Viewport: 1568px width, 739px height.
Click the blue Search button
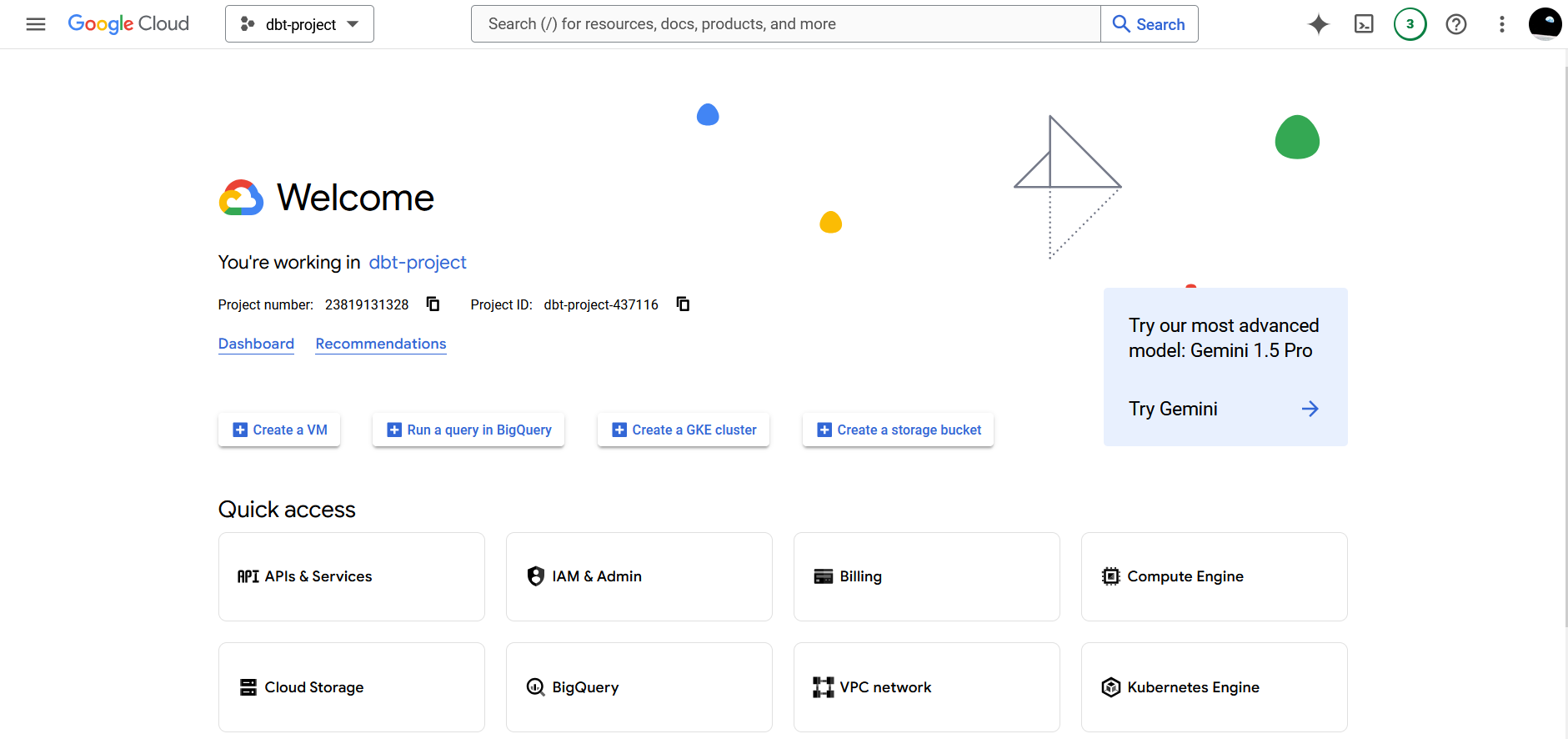1150,24
